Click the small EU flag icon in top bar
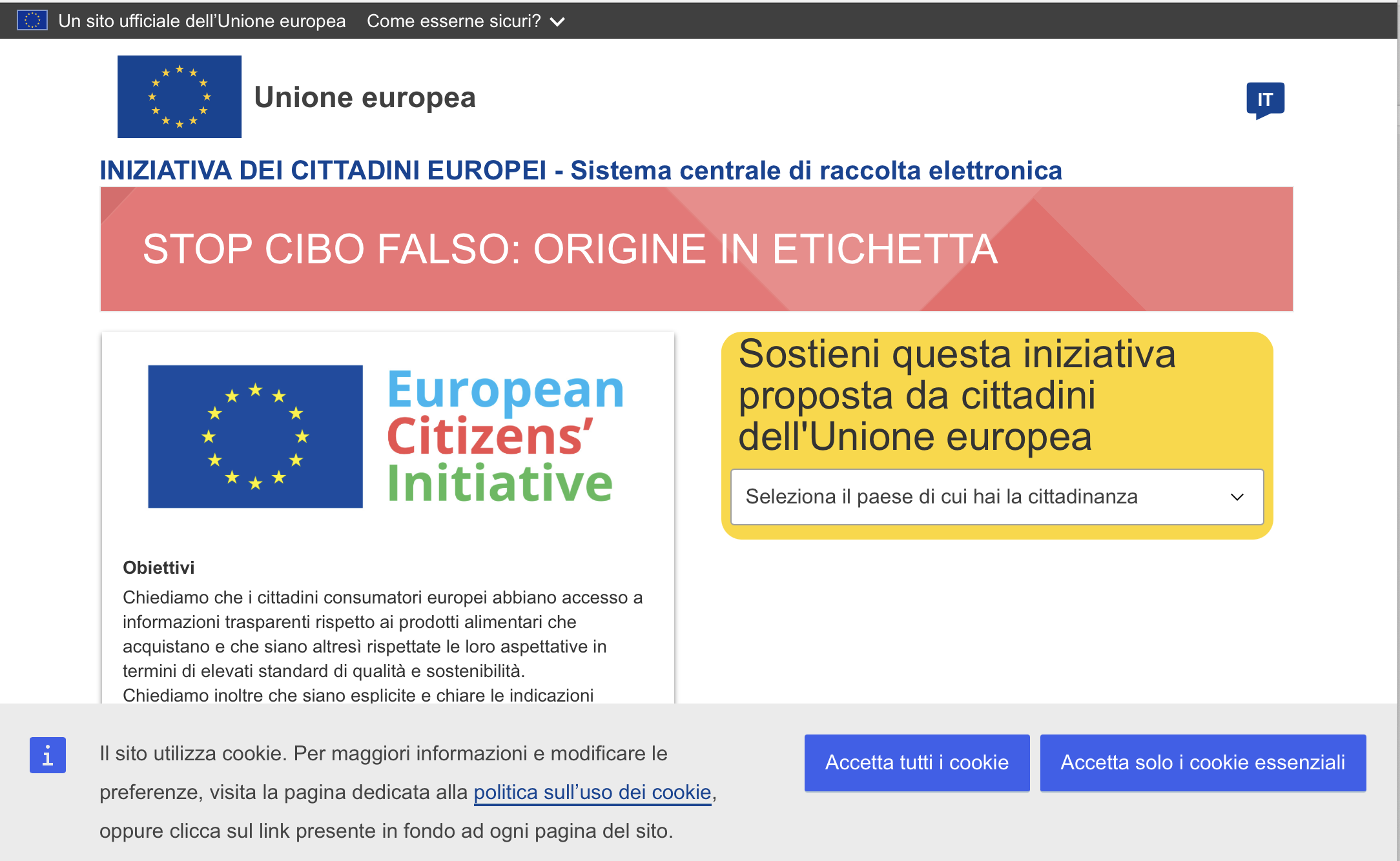1400x861 pixels. 32,21
